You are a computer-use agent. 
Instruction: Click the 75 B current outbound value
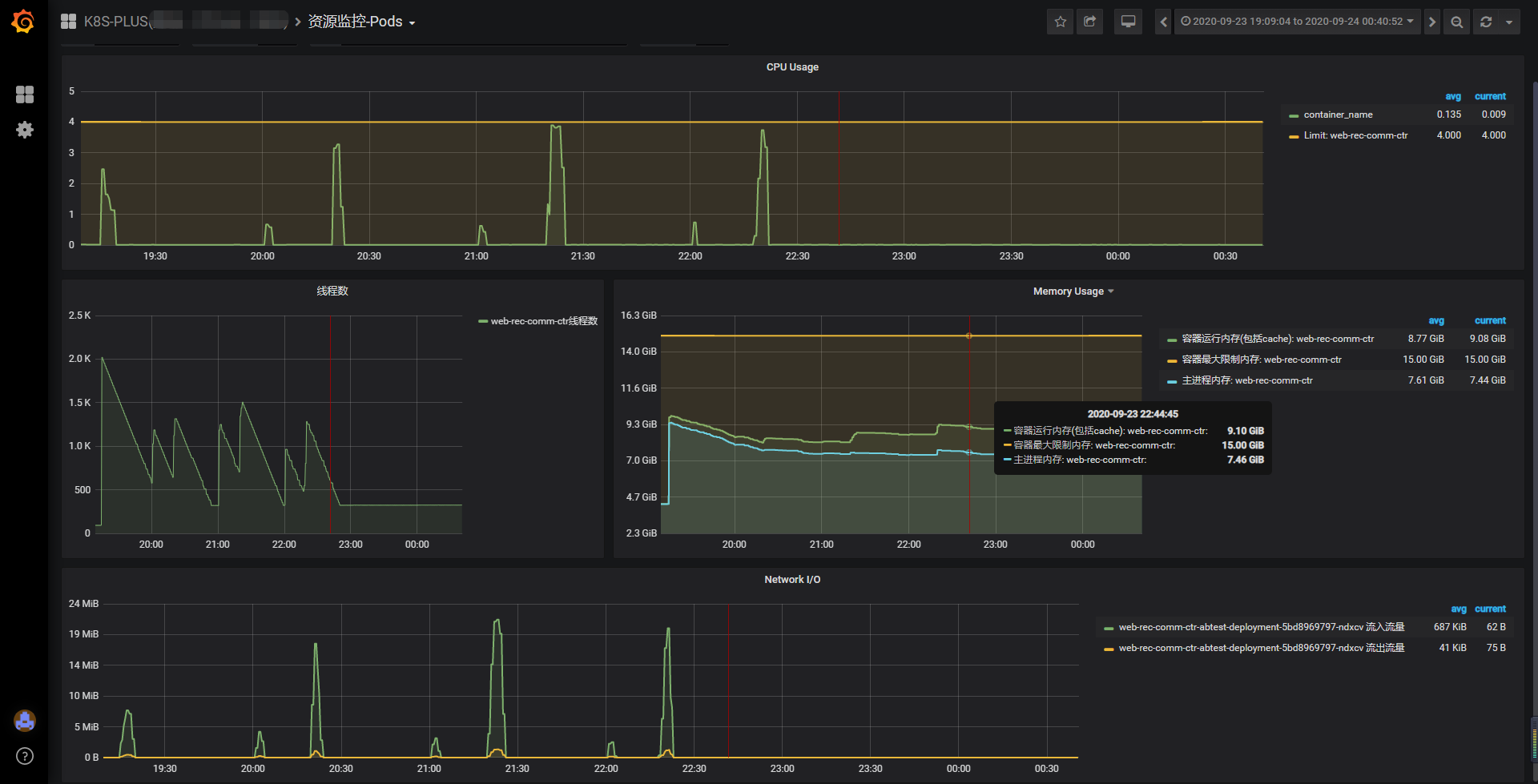(x=1496, y=648)
